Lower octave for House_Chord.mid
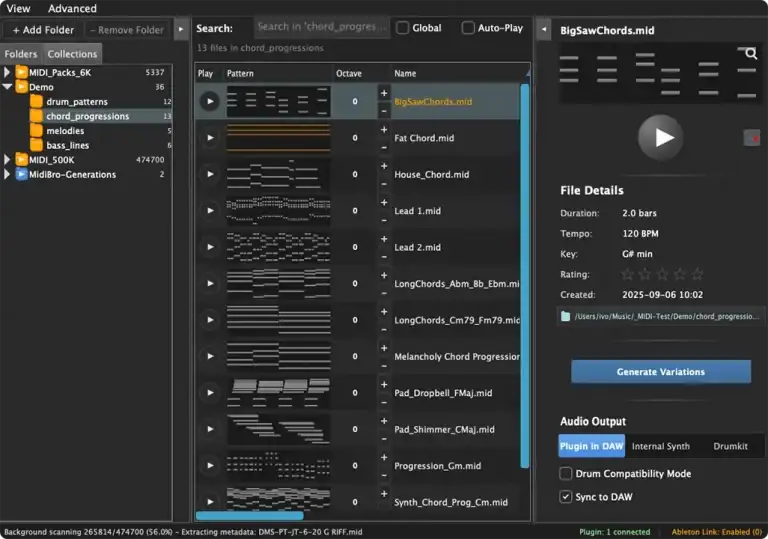Viewport: 768px width, 539px height. (384, 184)
